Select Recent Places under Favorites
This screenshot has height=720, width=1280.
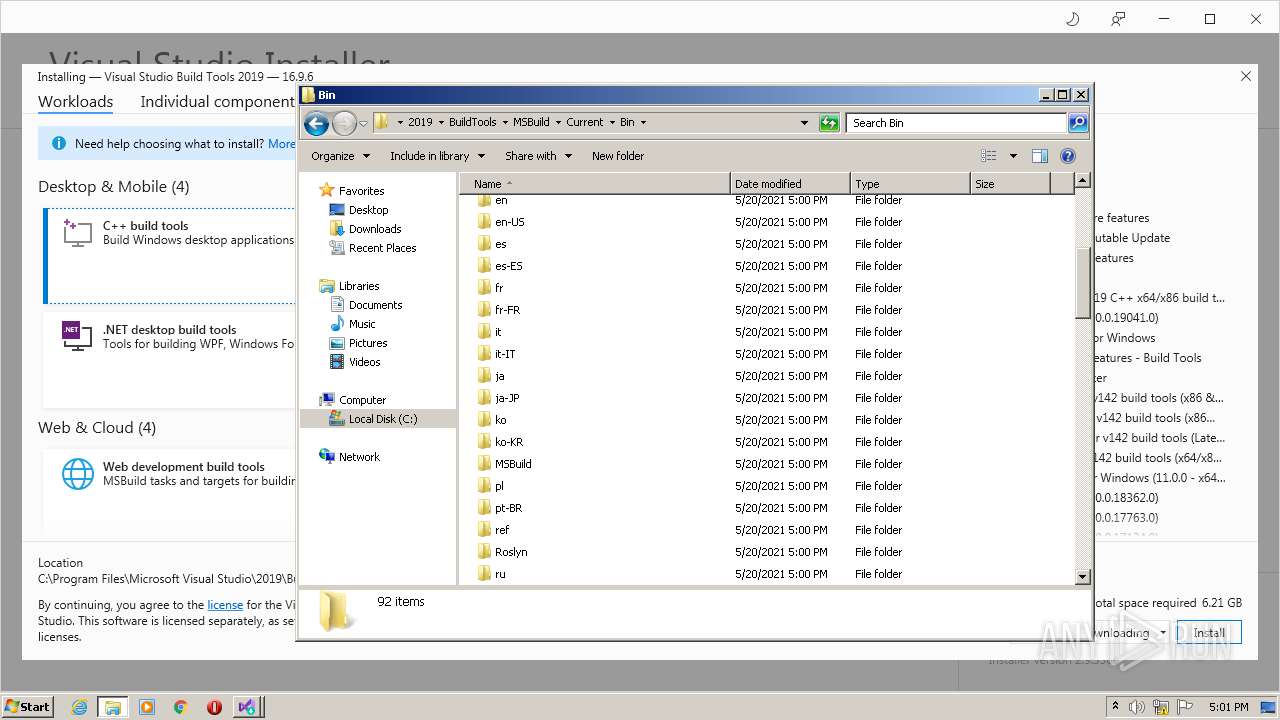[x=382, y=248]
